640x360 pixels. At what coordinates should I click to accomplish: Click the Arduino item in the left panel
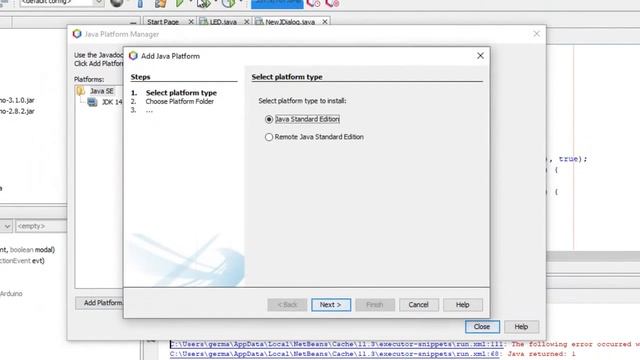point(11,293)
